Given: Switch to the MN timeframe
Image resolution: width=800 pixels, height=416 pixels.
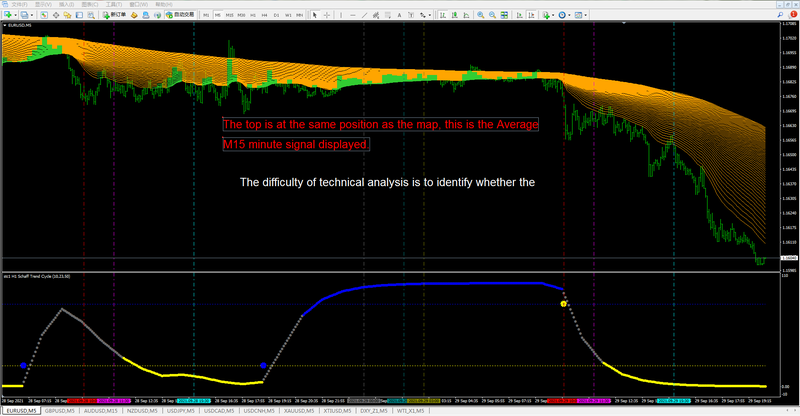Looking at the screenshot, I should (299, 15).
